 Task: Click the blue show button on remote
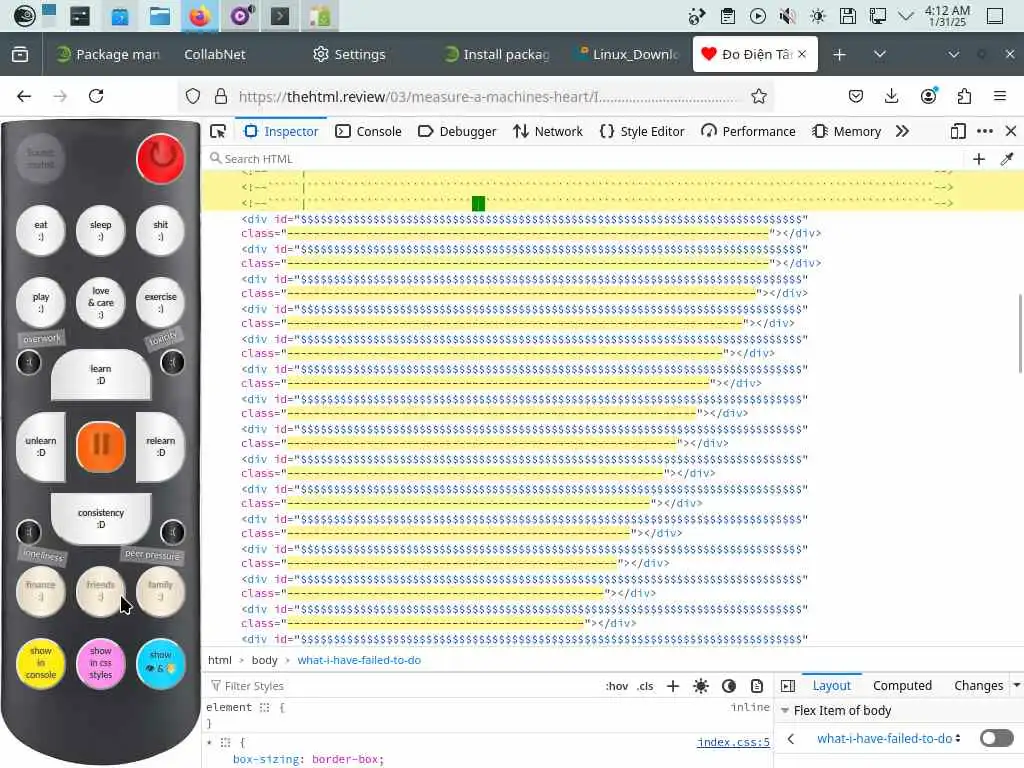[161, 664]
